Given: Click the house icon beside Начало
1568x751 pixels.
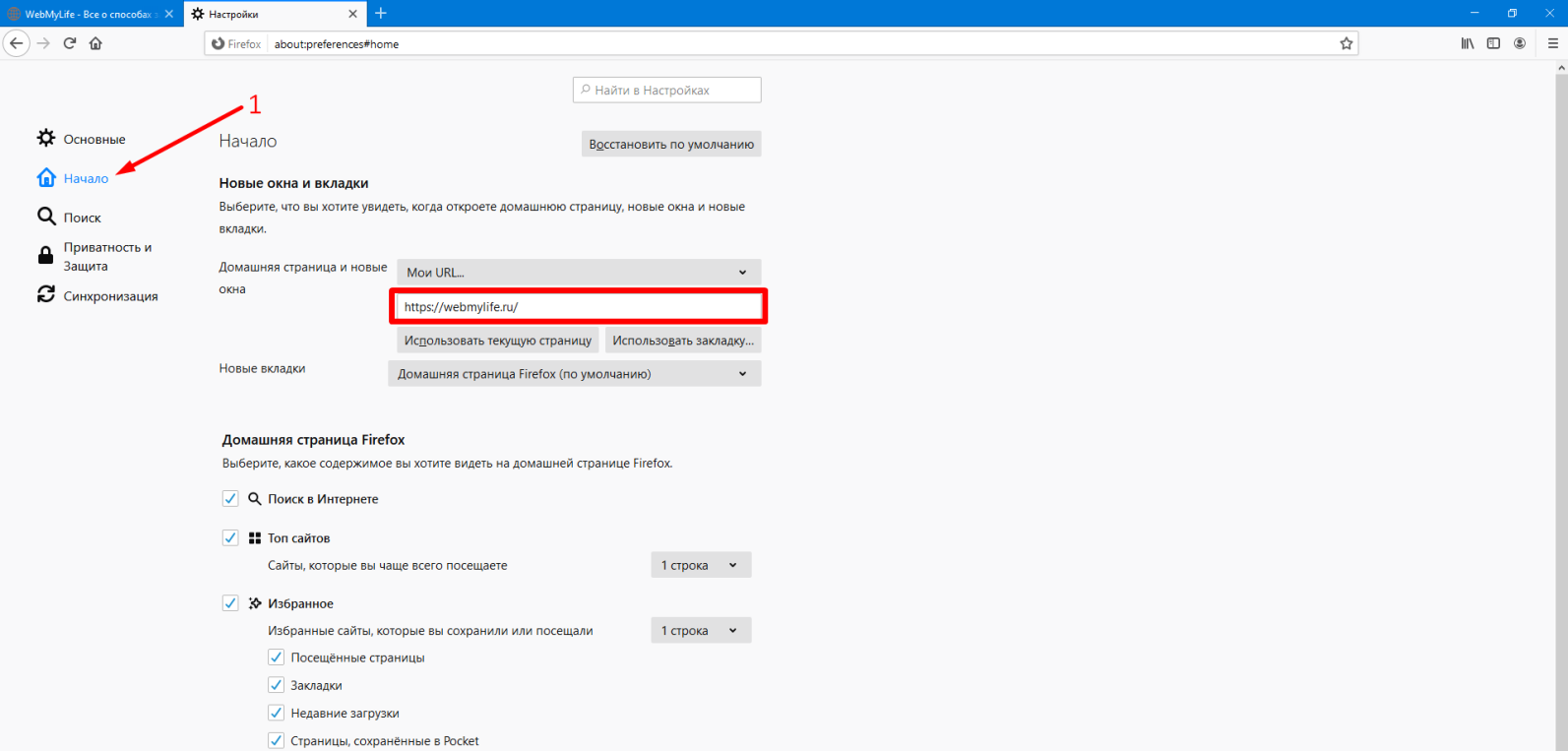Looking at the screenshot, I should pyautogui.click(x=46, y=177).
